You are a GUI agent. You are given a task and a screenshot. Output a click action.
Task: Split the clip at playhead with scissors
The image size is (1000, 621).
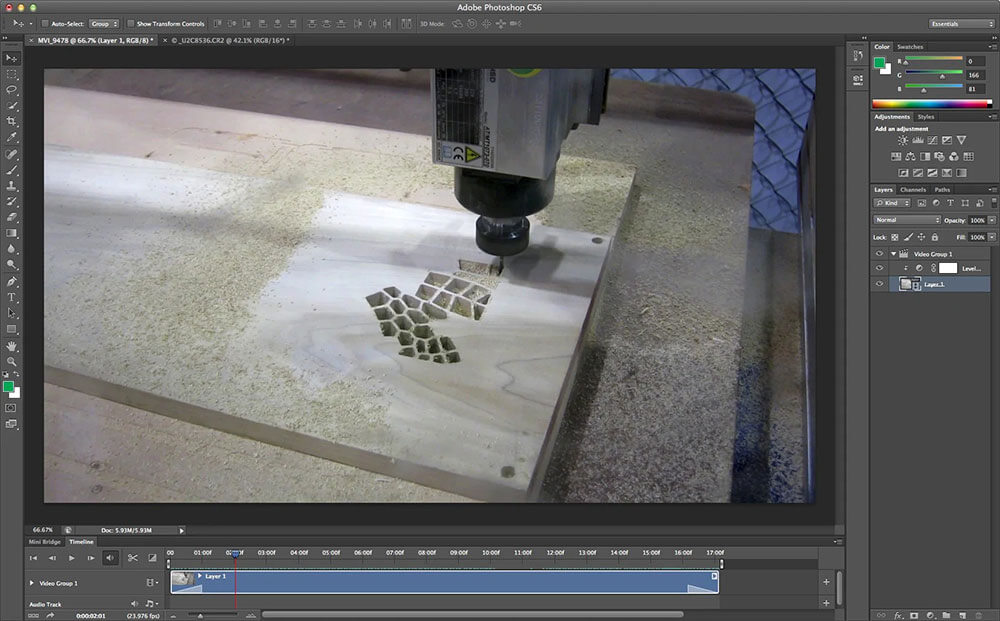133,558
